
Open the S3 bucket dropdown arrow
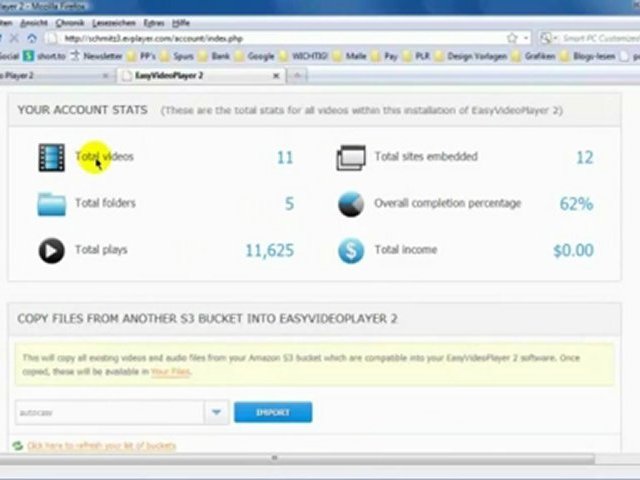[x=217, y=412]
